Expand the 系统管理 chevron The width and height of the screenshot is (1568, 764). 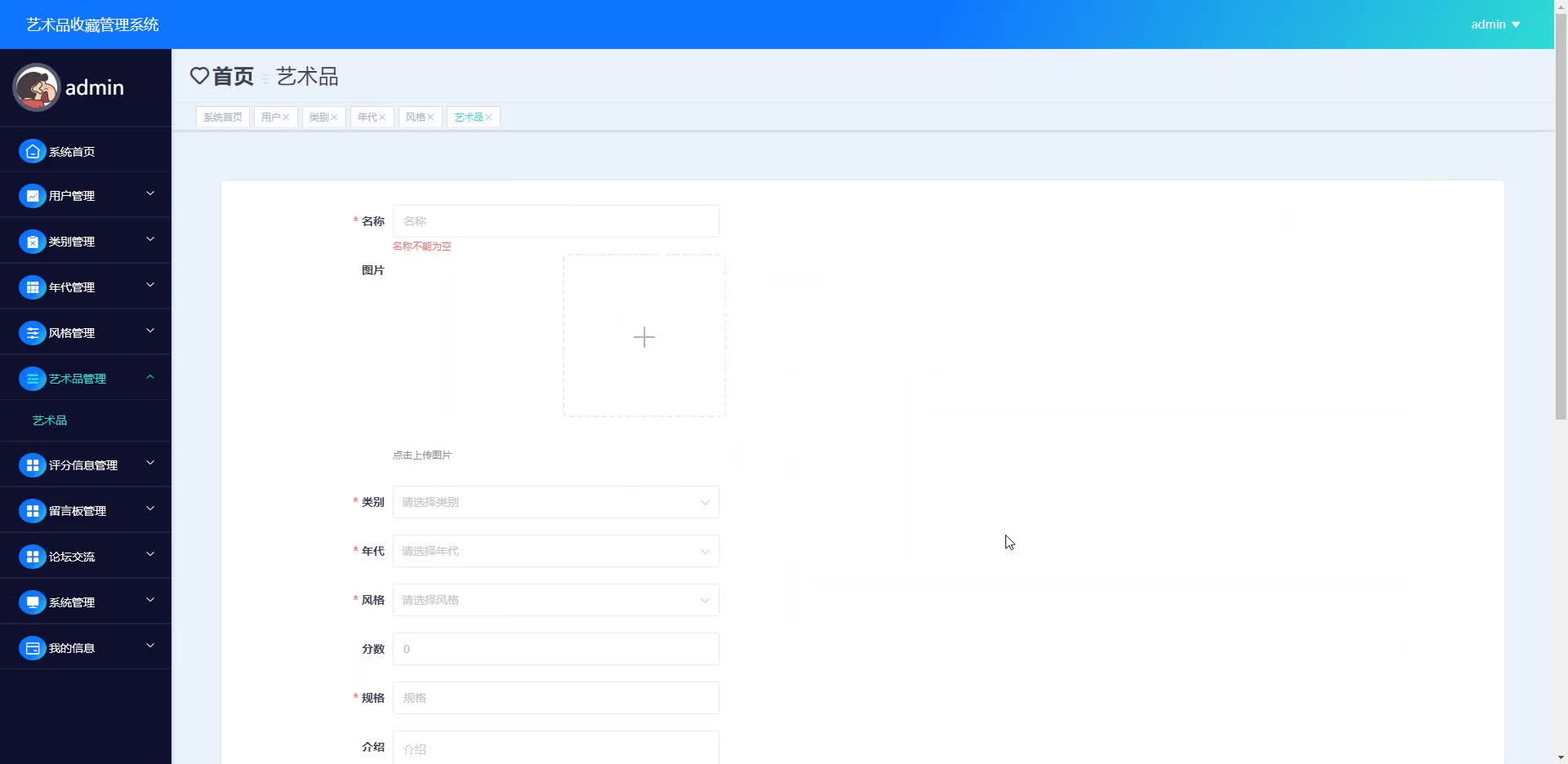coord(150,600)
